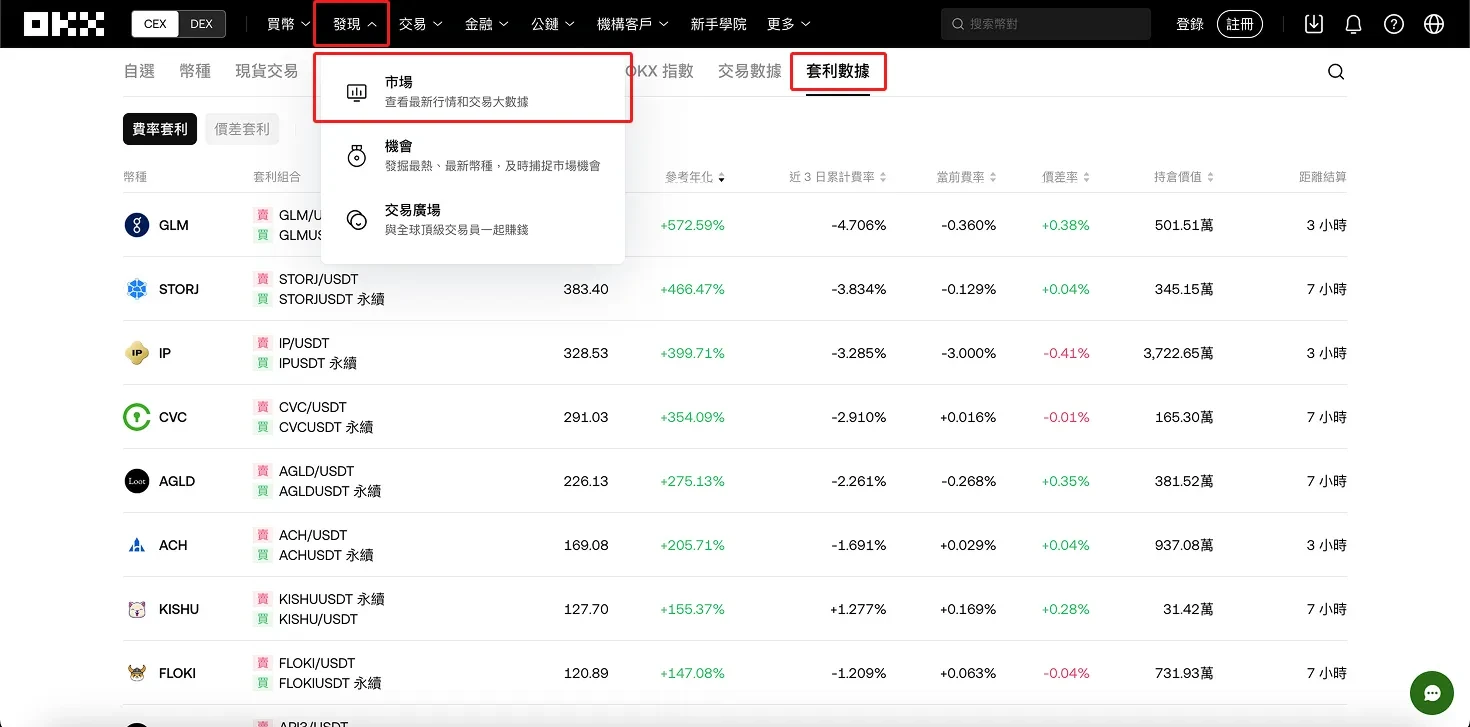Screen dimensions: 1470x727
Task: Expand the 交易 menu
Action: (x=420, y=24)
